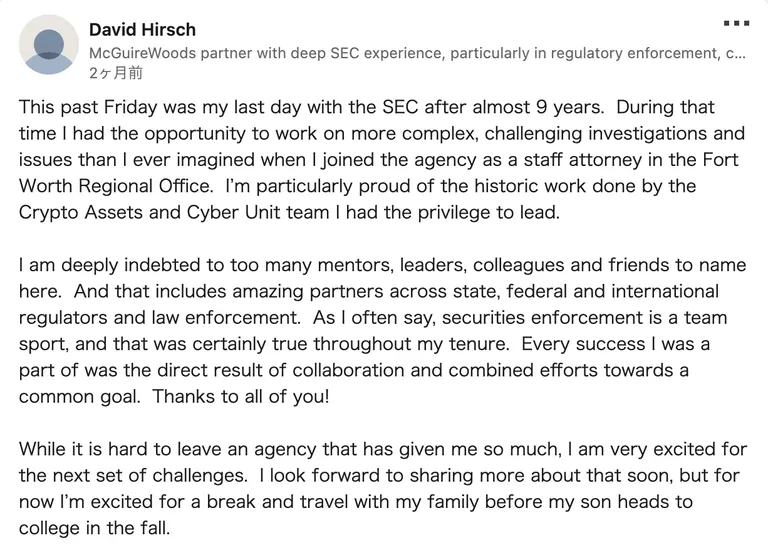The width and height of the screenshot is (768, 555).
Task: Click the 2ヶ月前 post timestamp
Action: tap(116, 73)
